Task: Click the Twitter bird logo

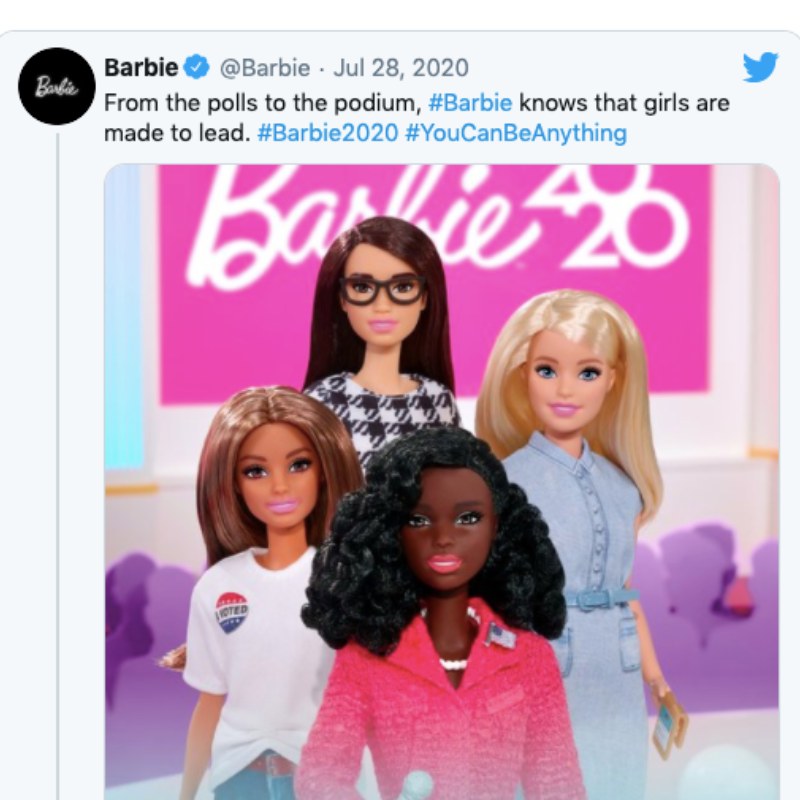Action: click(x=760, y=67)
